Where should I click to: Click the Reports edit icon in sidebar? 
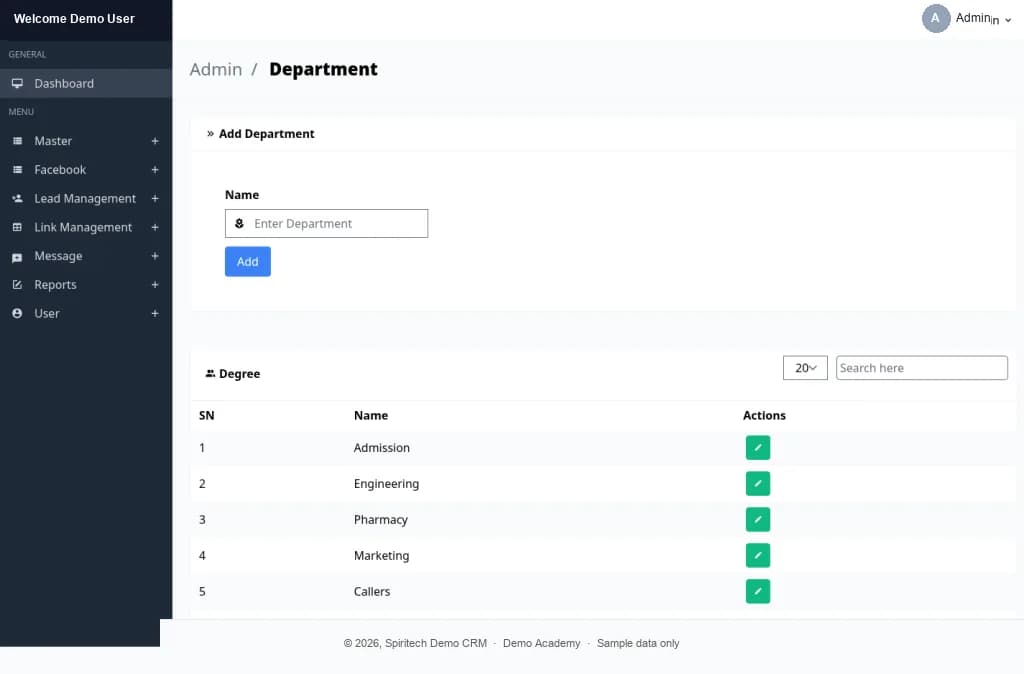coord(18,284)
